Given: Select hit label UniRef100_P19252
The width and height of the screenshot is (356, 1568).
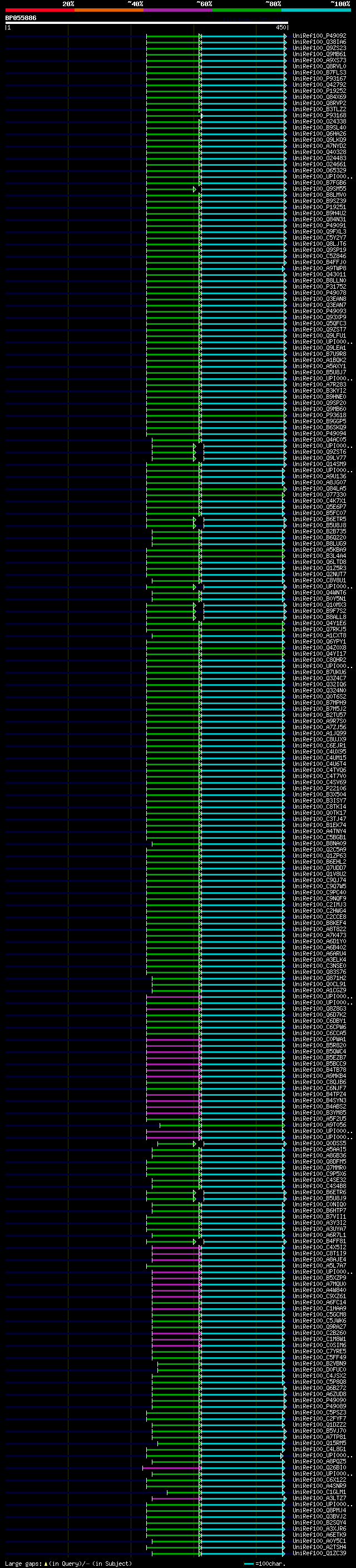Looking at the screenshot, I should point(319,91).
